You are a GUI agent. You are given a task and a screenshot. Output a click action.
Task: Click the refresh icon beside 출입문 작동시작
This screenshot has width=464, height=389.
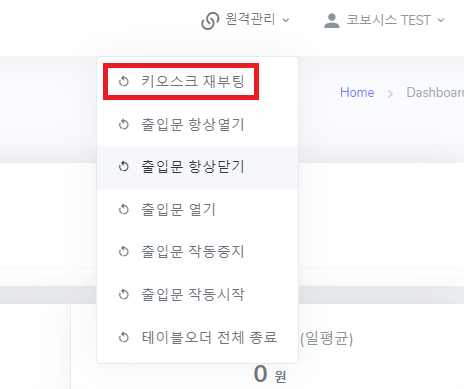tap(124, 294)
